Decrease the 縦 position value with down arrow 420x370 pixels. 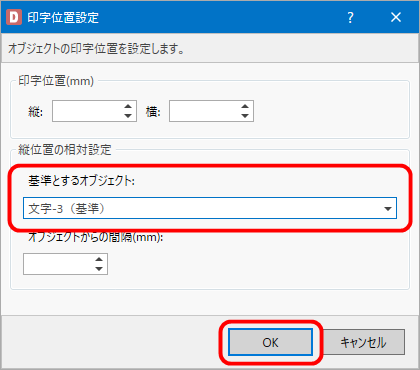tap(128, 116)
